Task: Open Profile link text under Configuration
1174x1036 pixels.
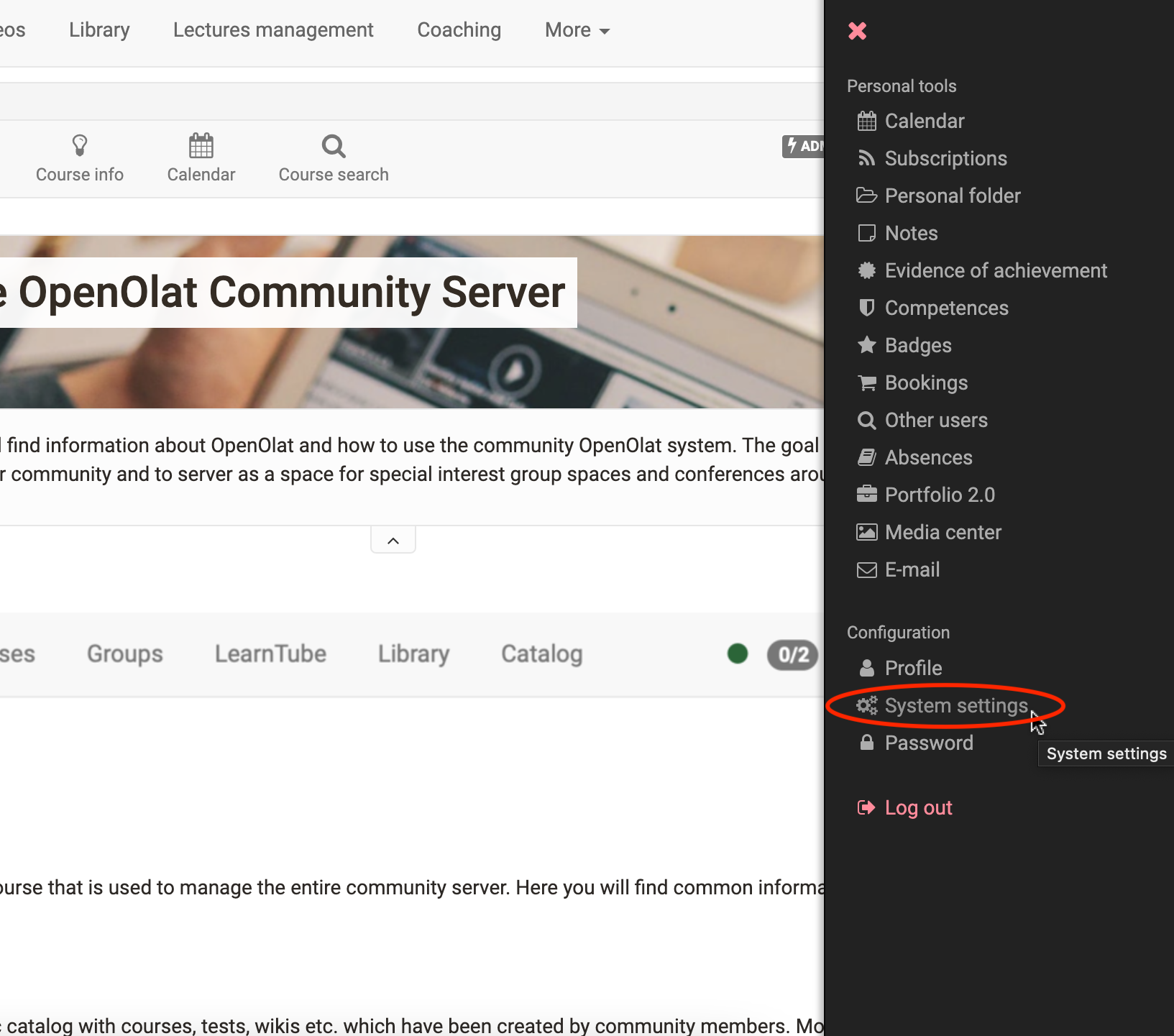Action: tap(913, 668)
